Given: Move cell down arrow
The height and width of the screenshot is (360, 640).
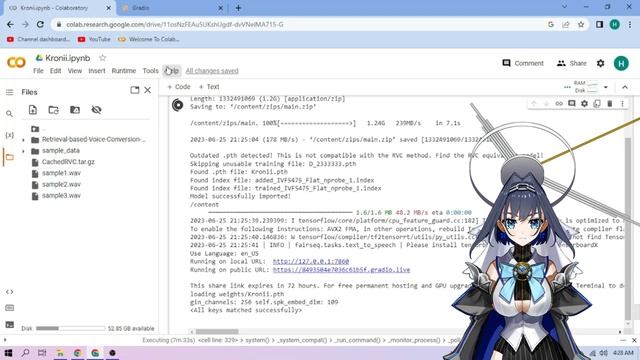Looking at the screenshot, I should (546, 104).
